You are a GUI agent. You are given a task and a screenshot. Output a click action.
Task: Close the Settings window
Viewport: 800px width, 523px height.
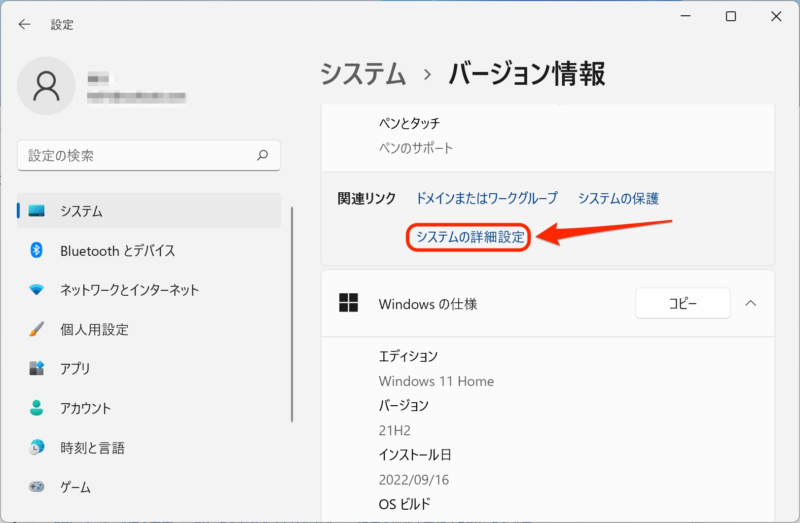[x=776, y=16]
